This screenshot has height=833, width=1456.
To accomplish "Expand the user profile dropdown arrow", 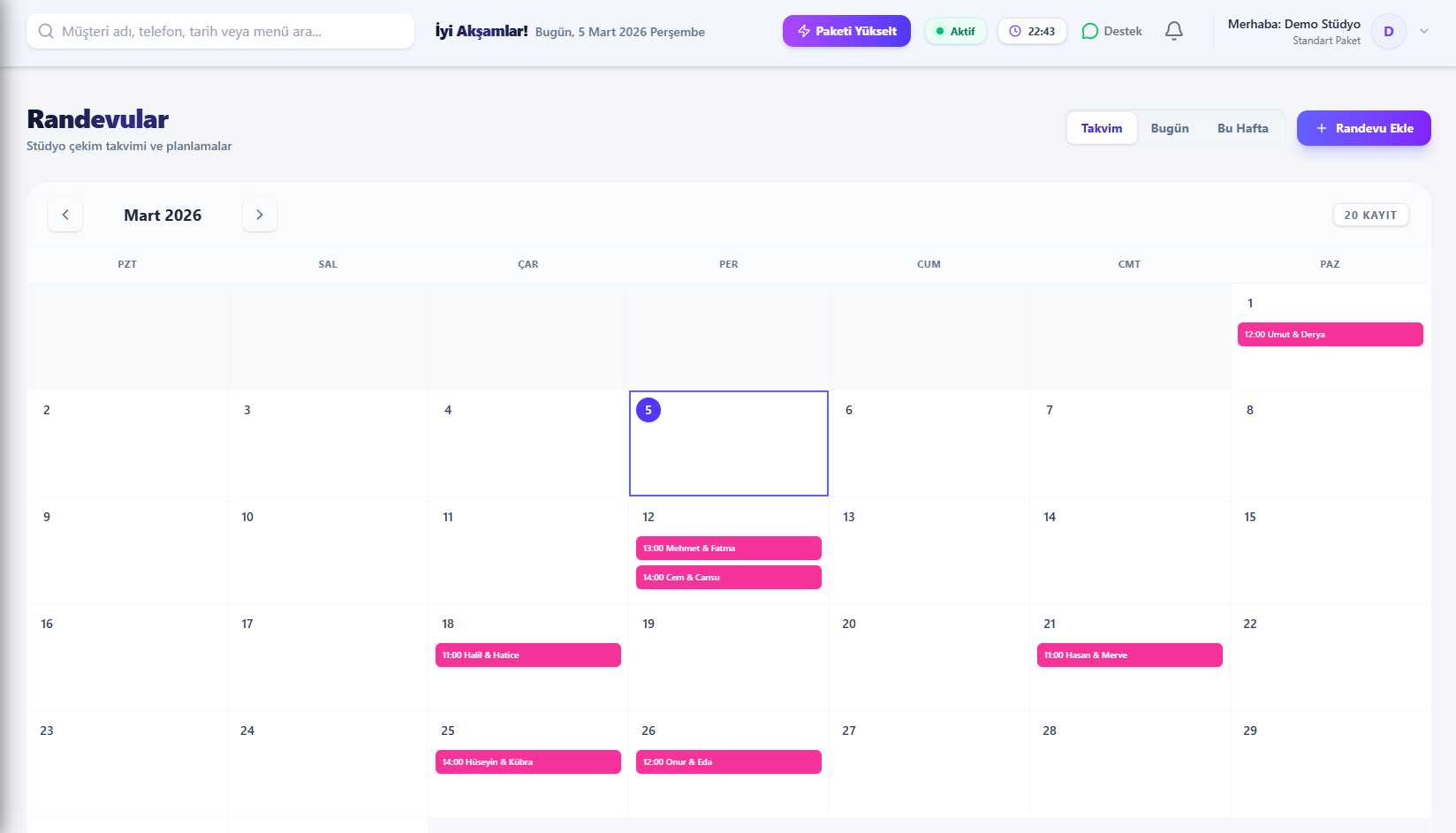I will point(1424,31).
